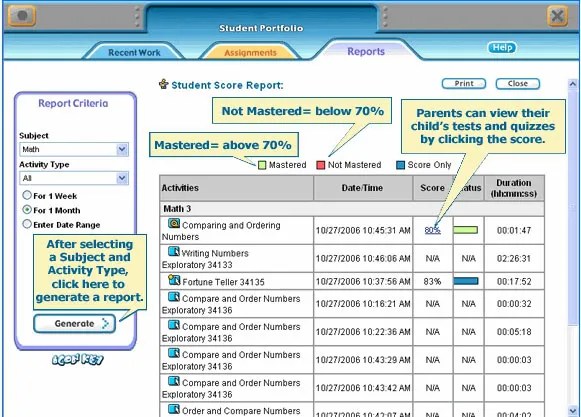Screen dimensions: 581x417
Task: Click the Print button
Action: [x=464, y=84]
